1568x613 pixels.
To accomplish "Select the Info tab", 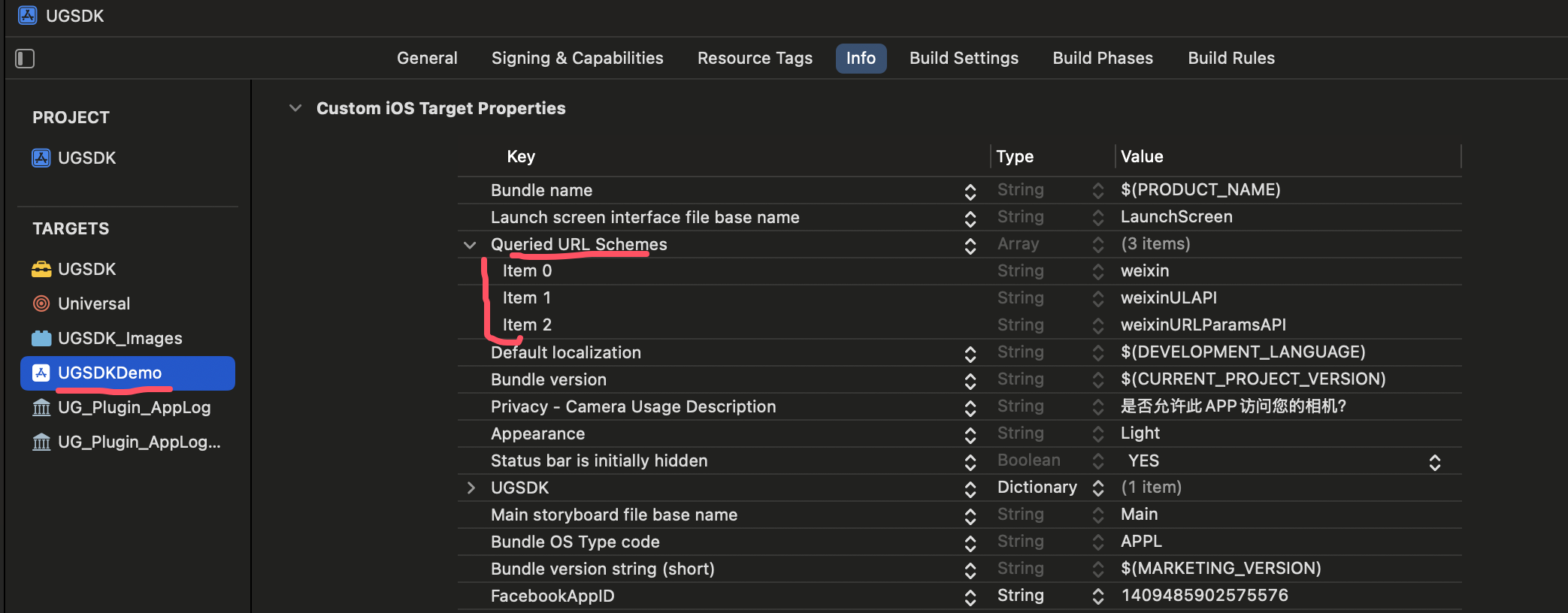I will pos(861,59).
